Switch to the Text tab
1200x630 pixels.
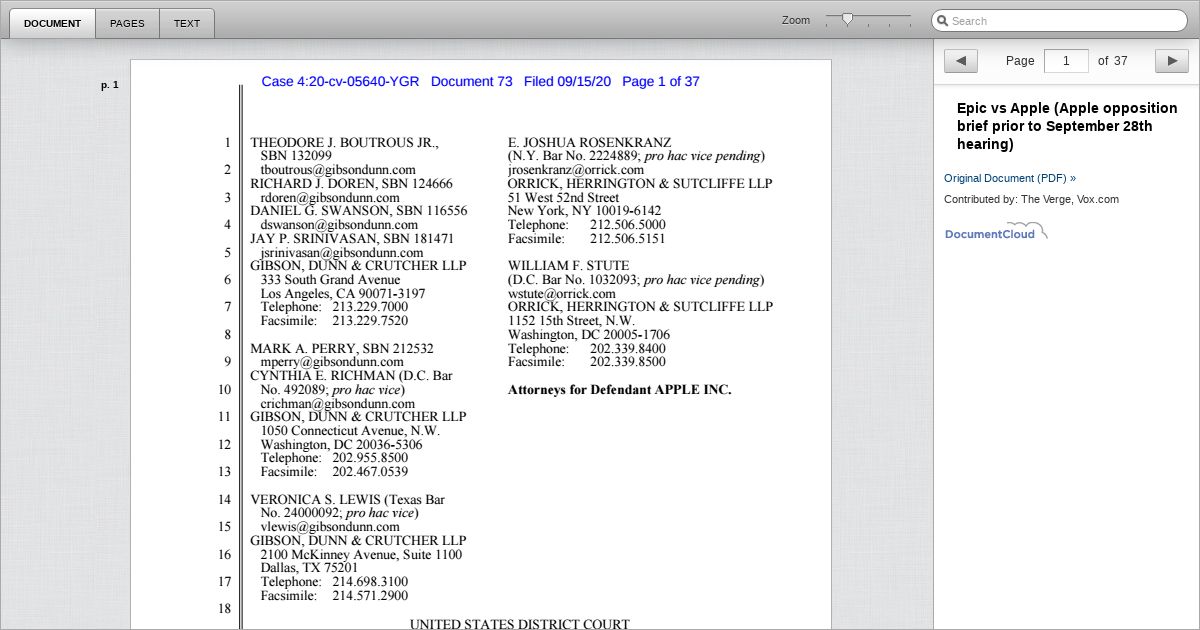pos(187,23)
